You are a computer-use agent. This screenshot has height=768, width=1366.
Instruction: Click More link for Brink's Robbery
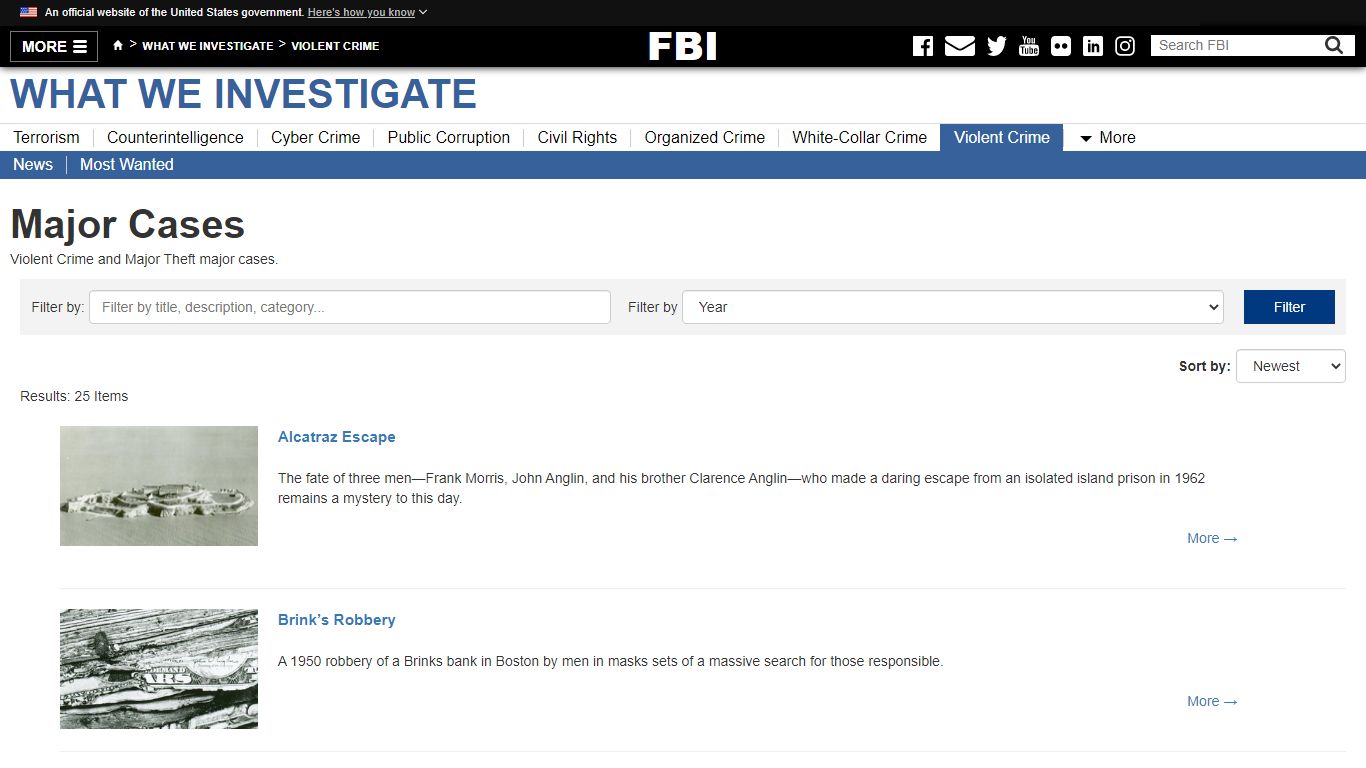pos(1212,701)
